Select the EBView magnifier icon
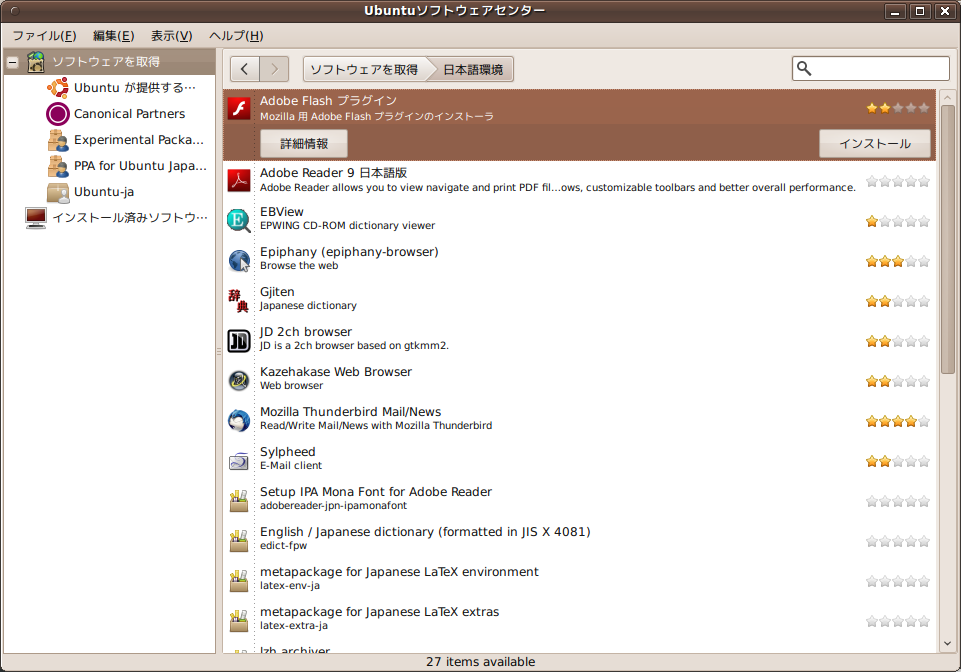The width and height of the screenshot is (961, 672). [239, 220]
